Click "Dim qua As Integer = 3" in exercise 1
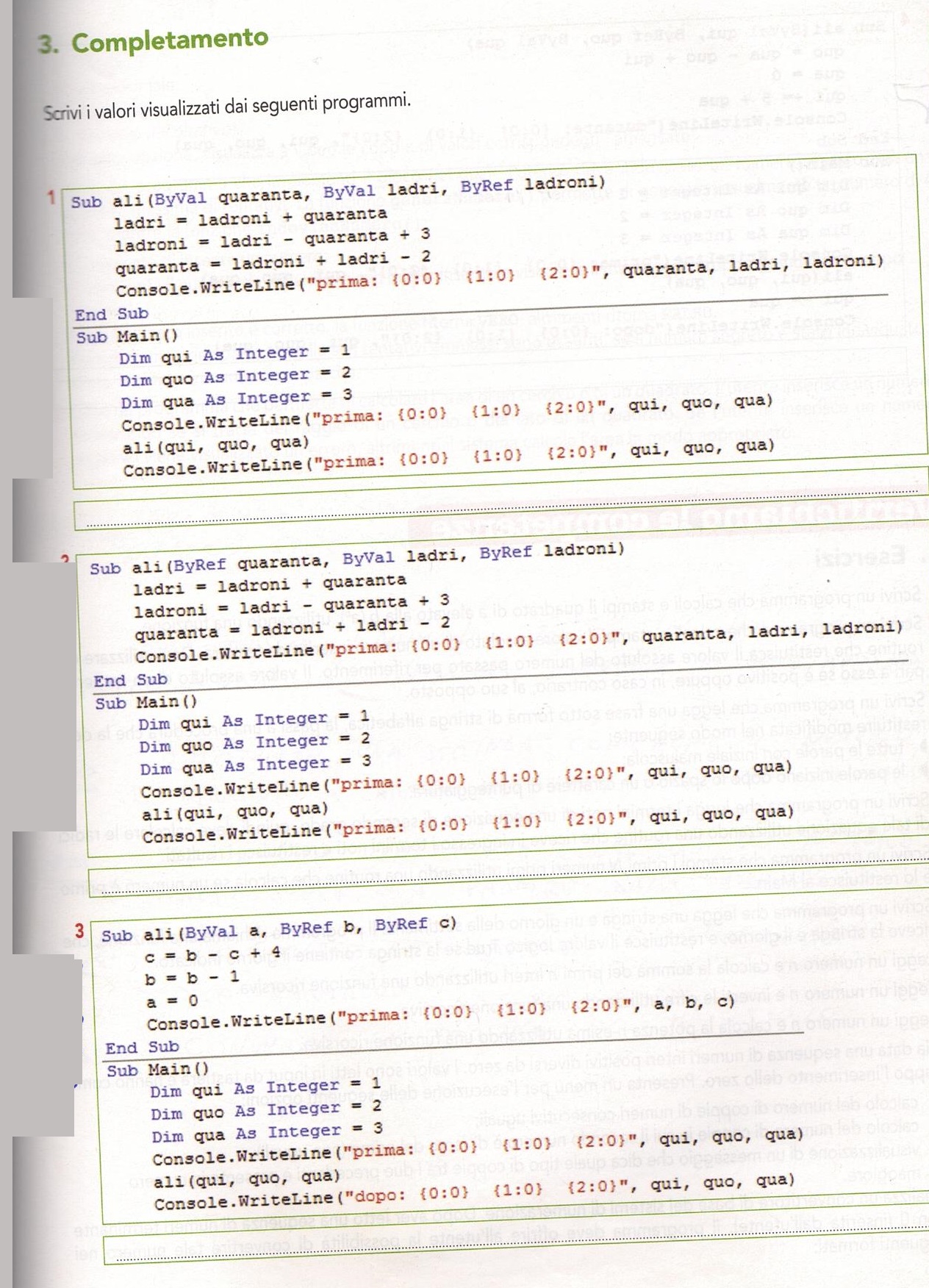The width and height of the screenshot is (929, 1288). click(237, 398)
